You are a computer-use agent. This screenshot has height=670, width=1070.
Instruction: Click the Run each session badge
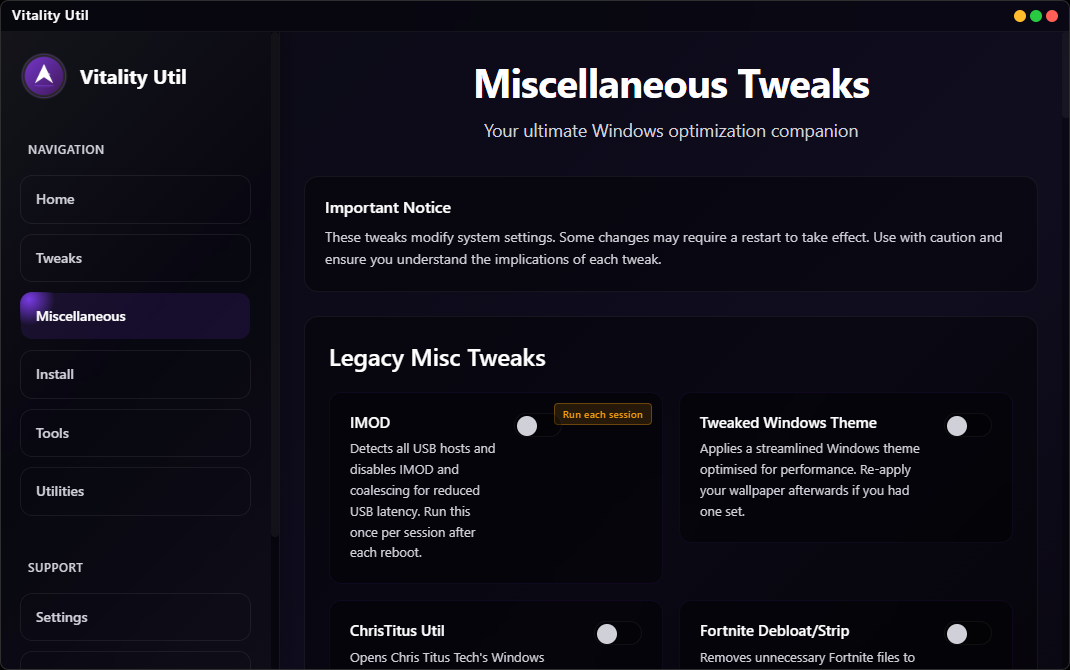click(602, 413)
